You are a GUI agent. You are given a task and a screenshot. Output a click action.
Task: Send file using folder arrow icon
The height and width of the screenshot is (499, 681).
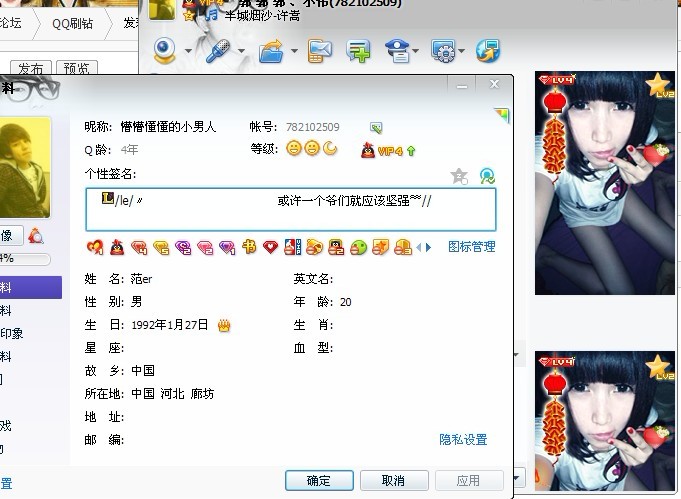[271, 51]
